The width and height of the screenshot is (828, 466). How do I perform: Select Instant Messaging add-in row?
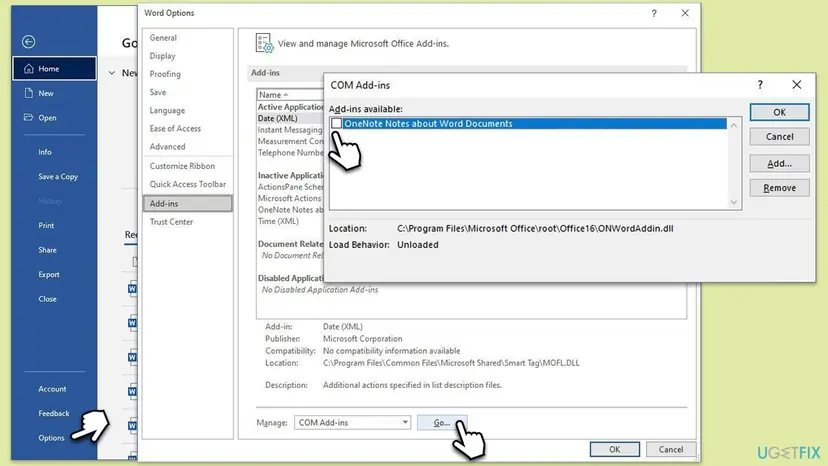290,130
